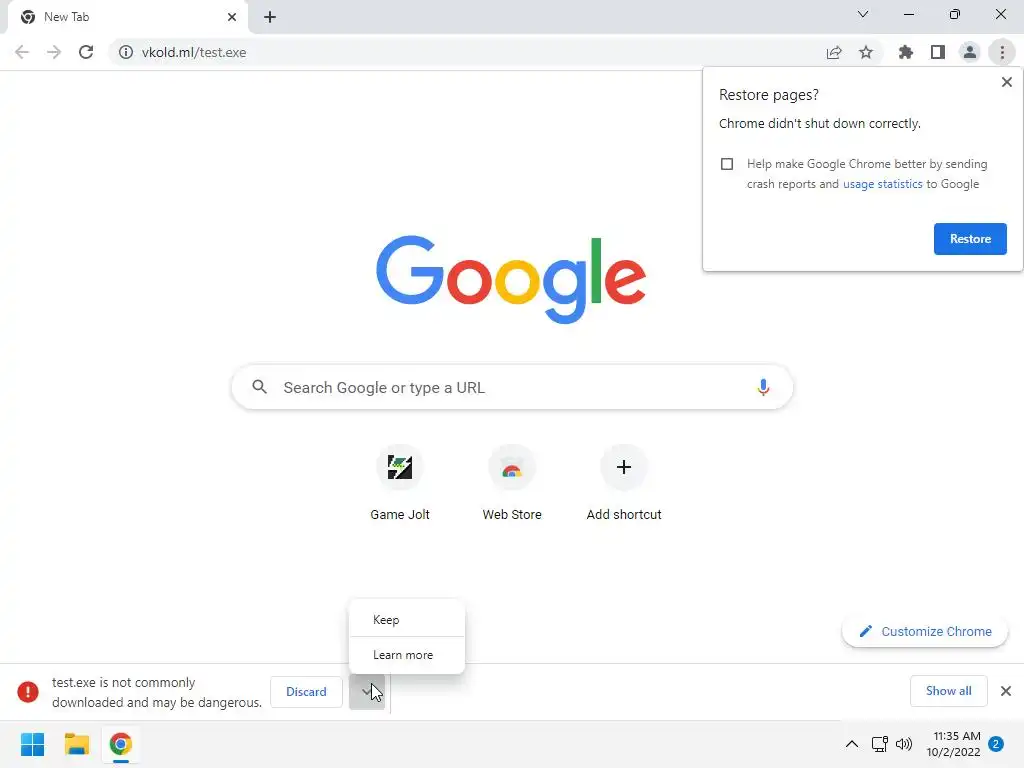Viewport: 1024px width, 768px height.
Task: Show hidden system tray icons
Action: [x=852, y=744]
